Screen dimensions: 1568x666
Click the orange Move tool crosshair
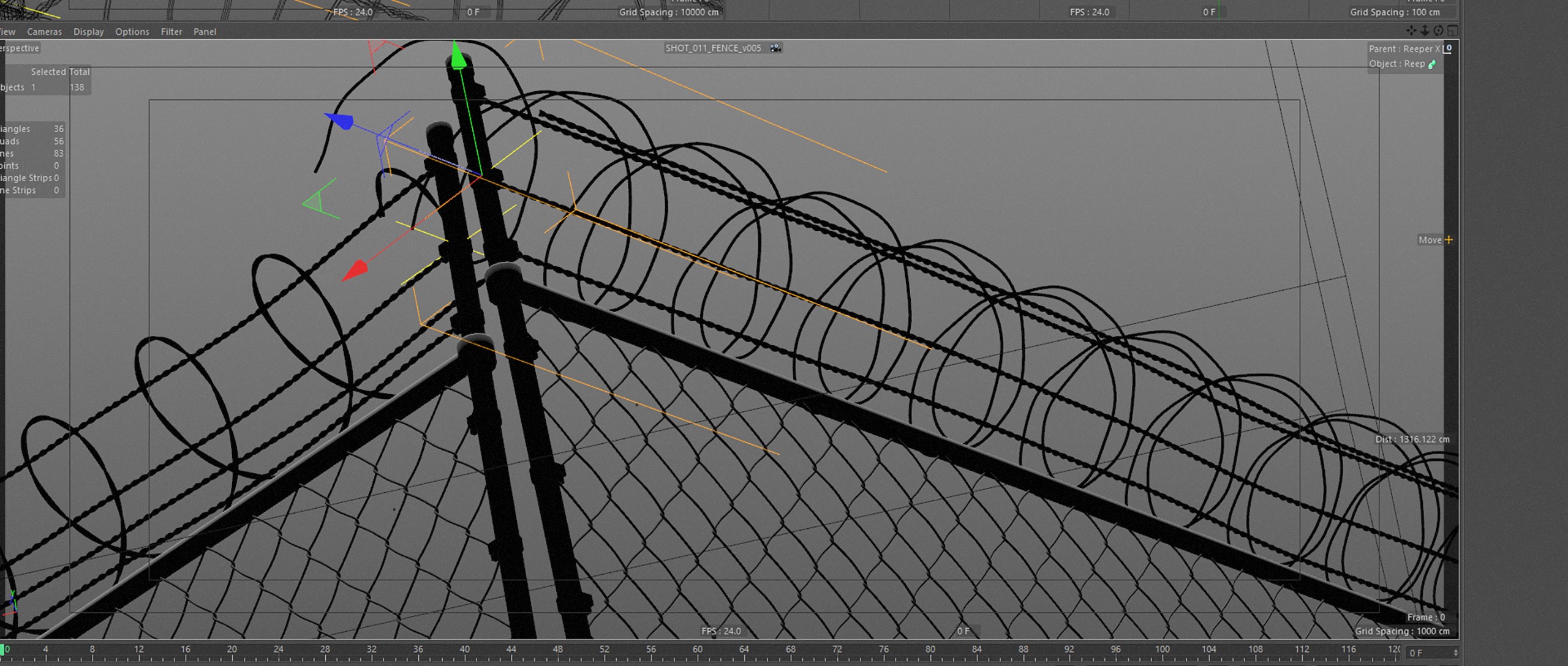(x=1449, y=240)
